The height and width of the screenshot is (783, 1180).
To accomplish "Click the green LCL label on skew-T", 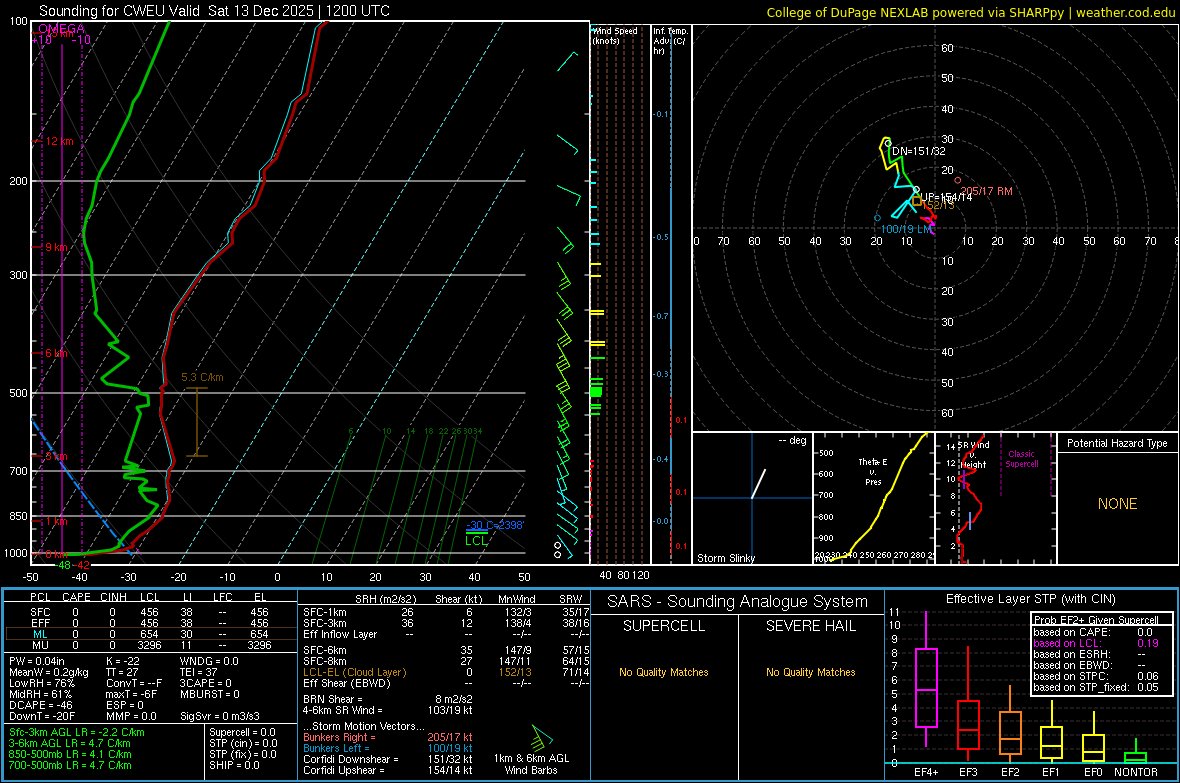I will pos(476,541).
